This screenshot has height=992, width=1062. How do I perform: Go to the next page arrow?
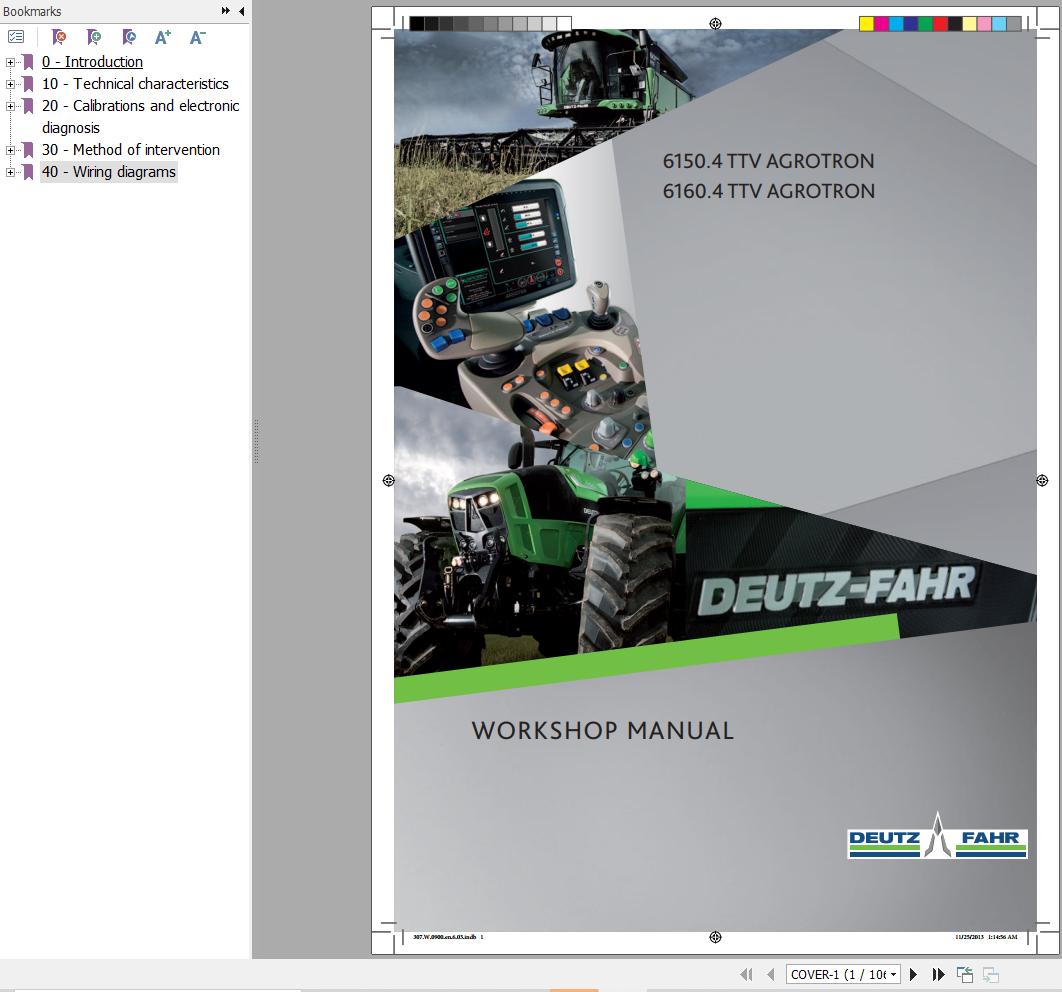[913, 974]
